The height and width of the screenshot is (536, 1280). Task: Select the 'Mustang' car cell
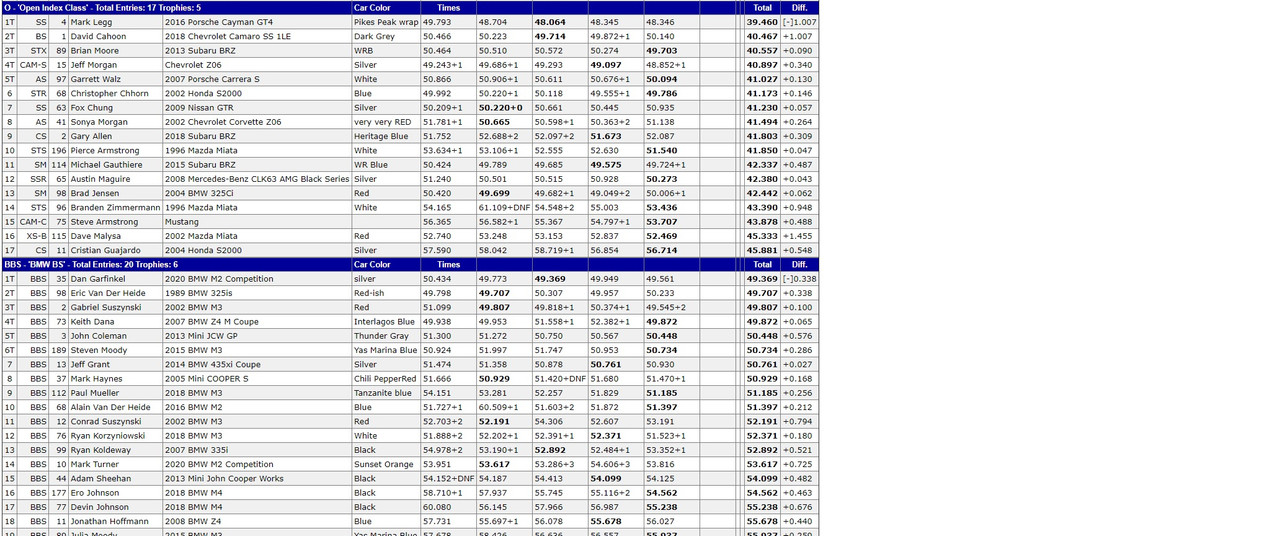(182, 222)
